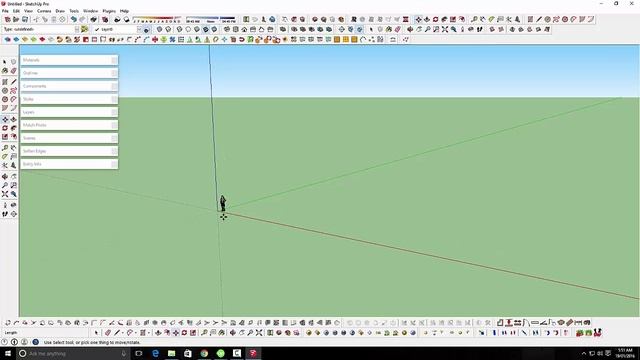Viewport: 640px width, 360px height.
Task: Enable Monochrome face style
Action: 214,29
